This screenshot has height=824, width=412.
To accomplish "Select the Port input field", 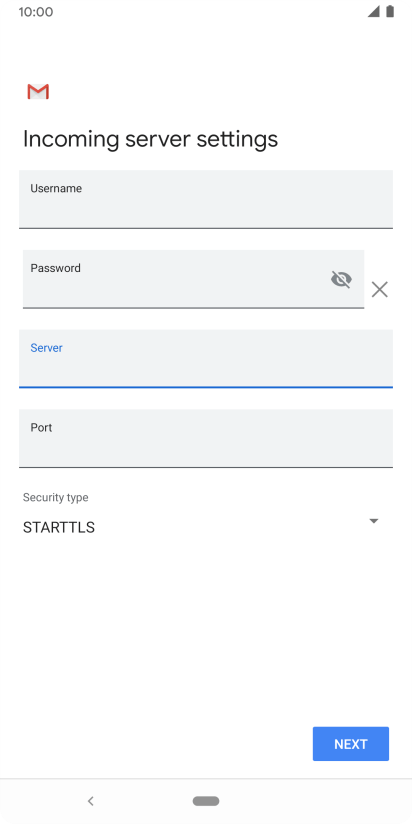I will coord(206,438).
